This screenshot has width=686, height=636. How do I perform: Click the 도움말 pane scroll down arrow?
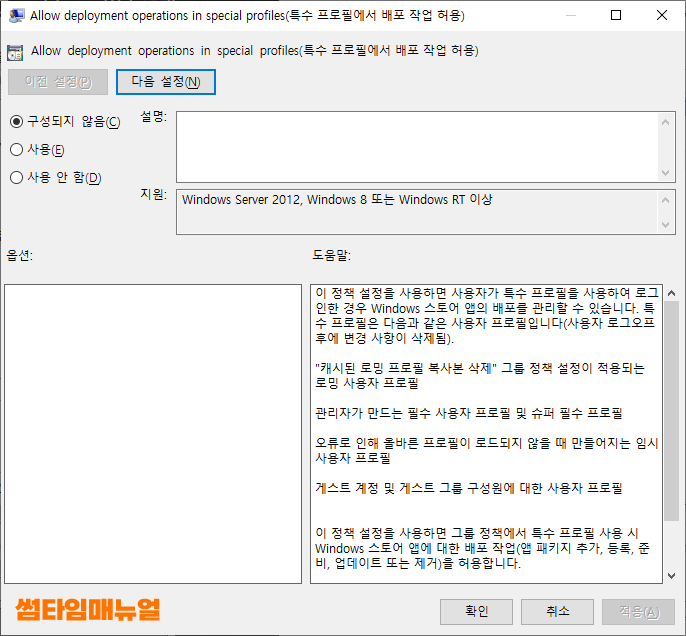click(672, 576)
